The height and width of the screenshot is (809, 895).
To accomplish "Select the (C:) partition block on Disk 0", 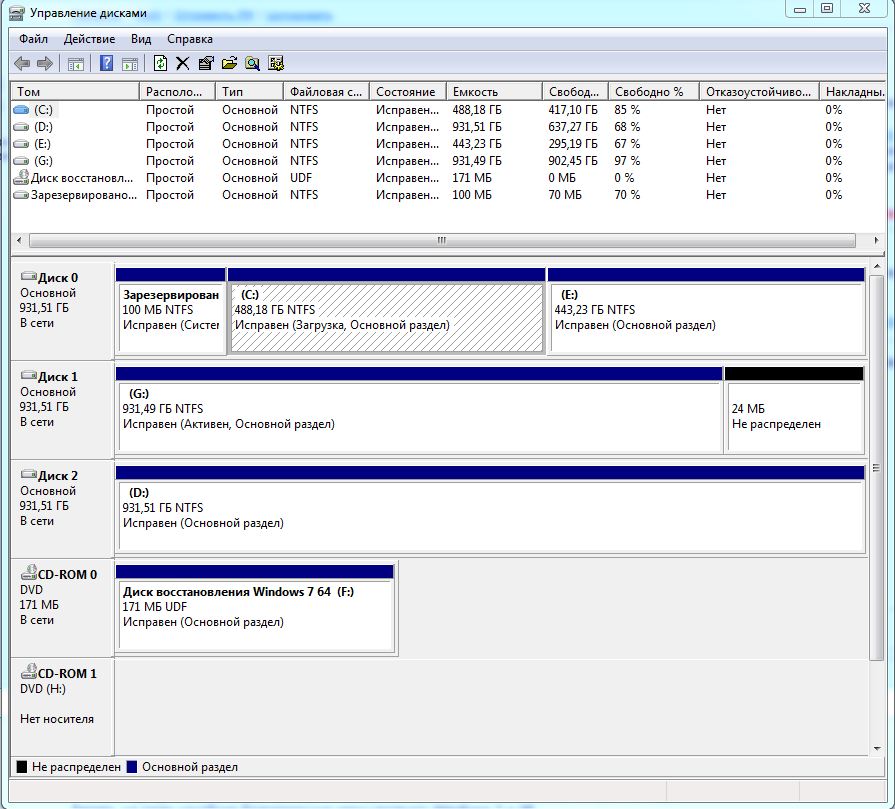I will pos(386,318).
